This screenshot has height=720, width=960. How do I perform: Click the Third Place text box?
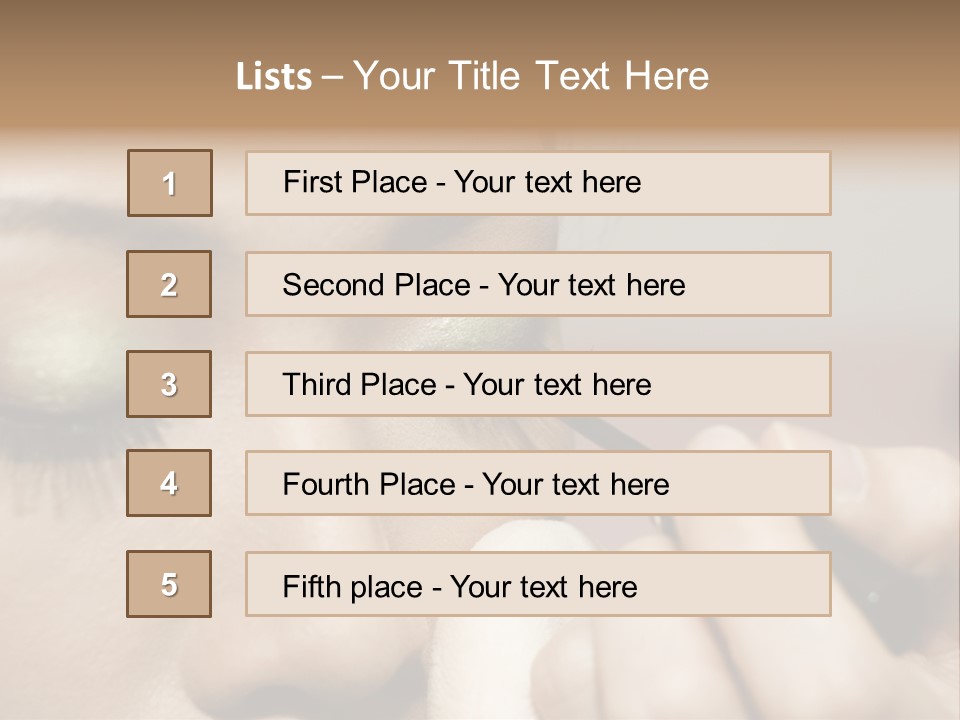[538, 384]
